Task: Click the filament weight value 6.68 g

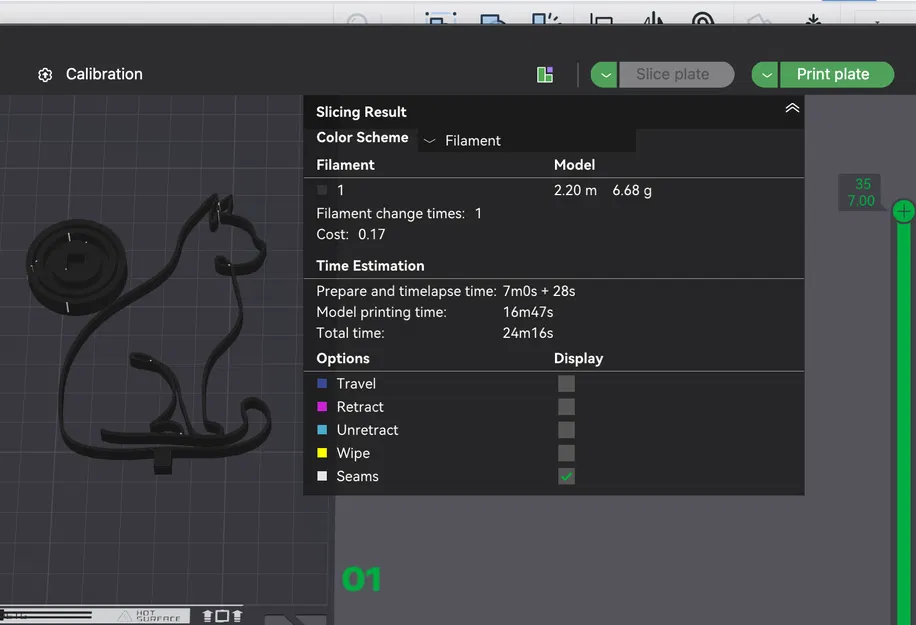Action: 632,190
